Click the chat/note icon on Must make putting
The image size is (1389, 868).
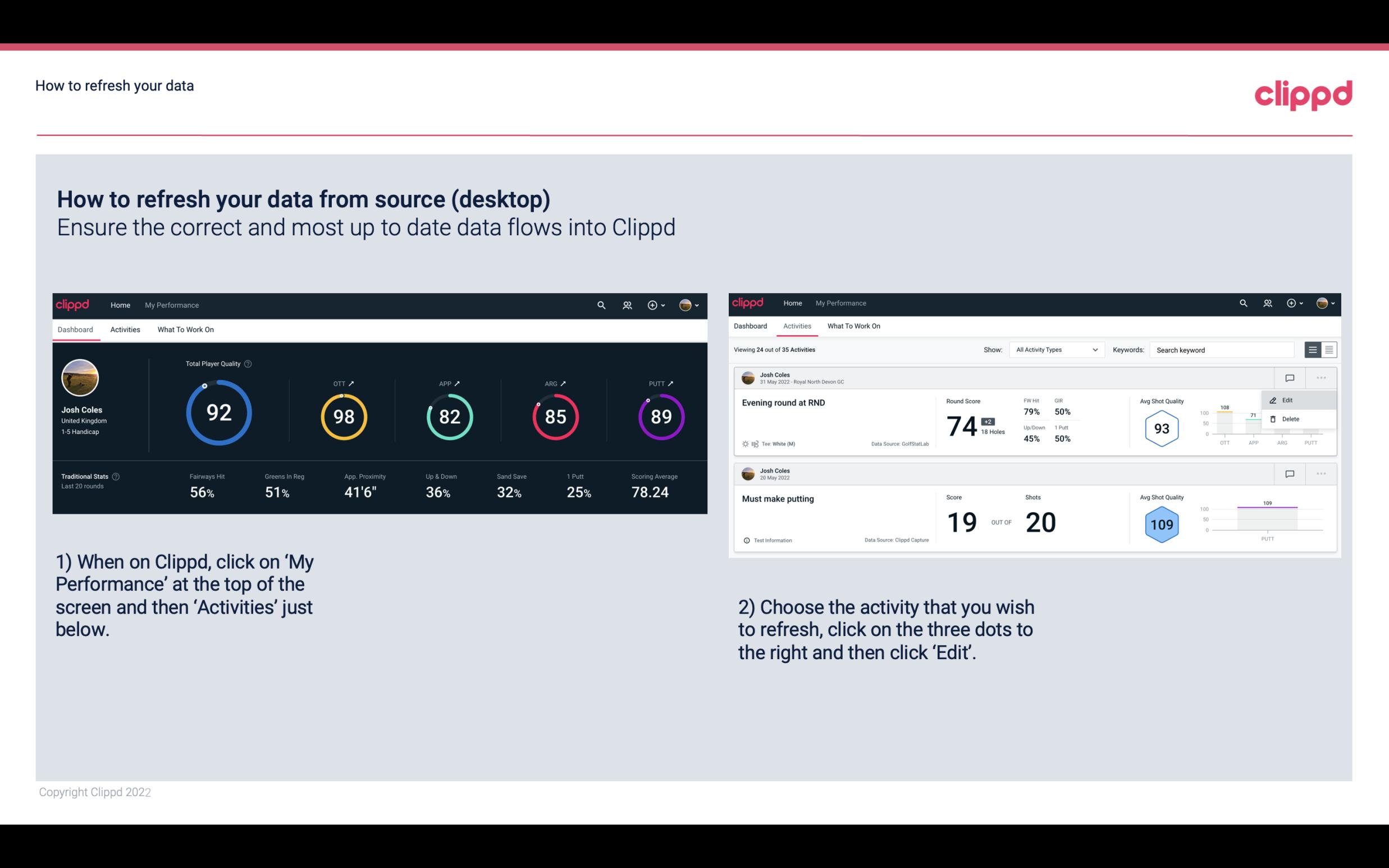pyautogui.click(x=1289, y=473)
